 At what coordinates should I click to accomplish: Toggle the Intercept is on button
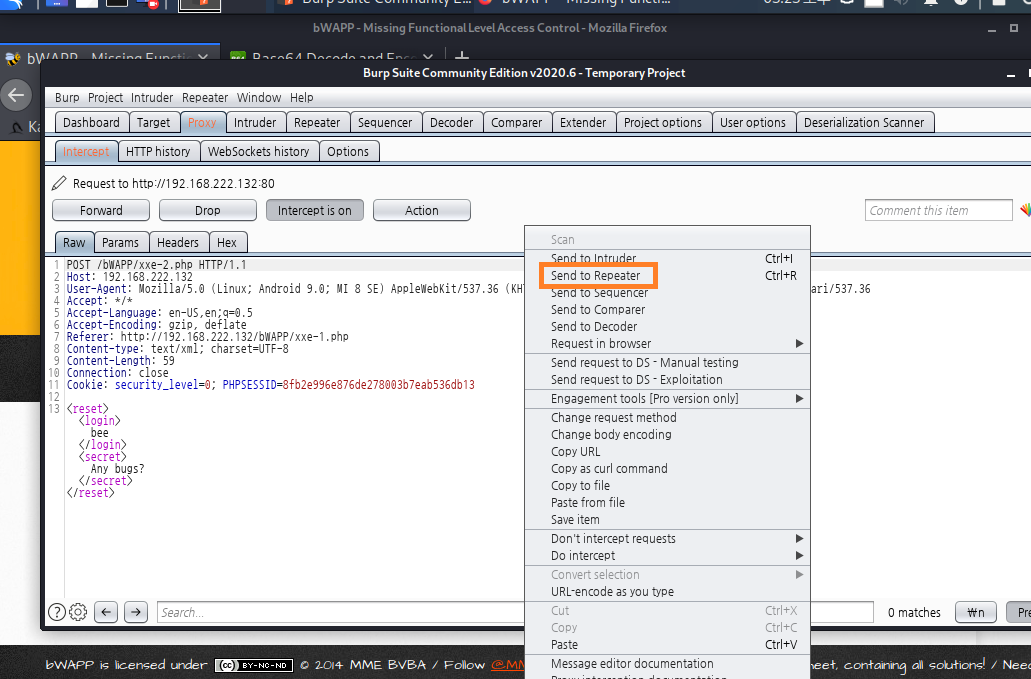(314, 210)
